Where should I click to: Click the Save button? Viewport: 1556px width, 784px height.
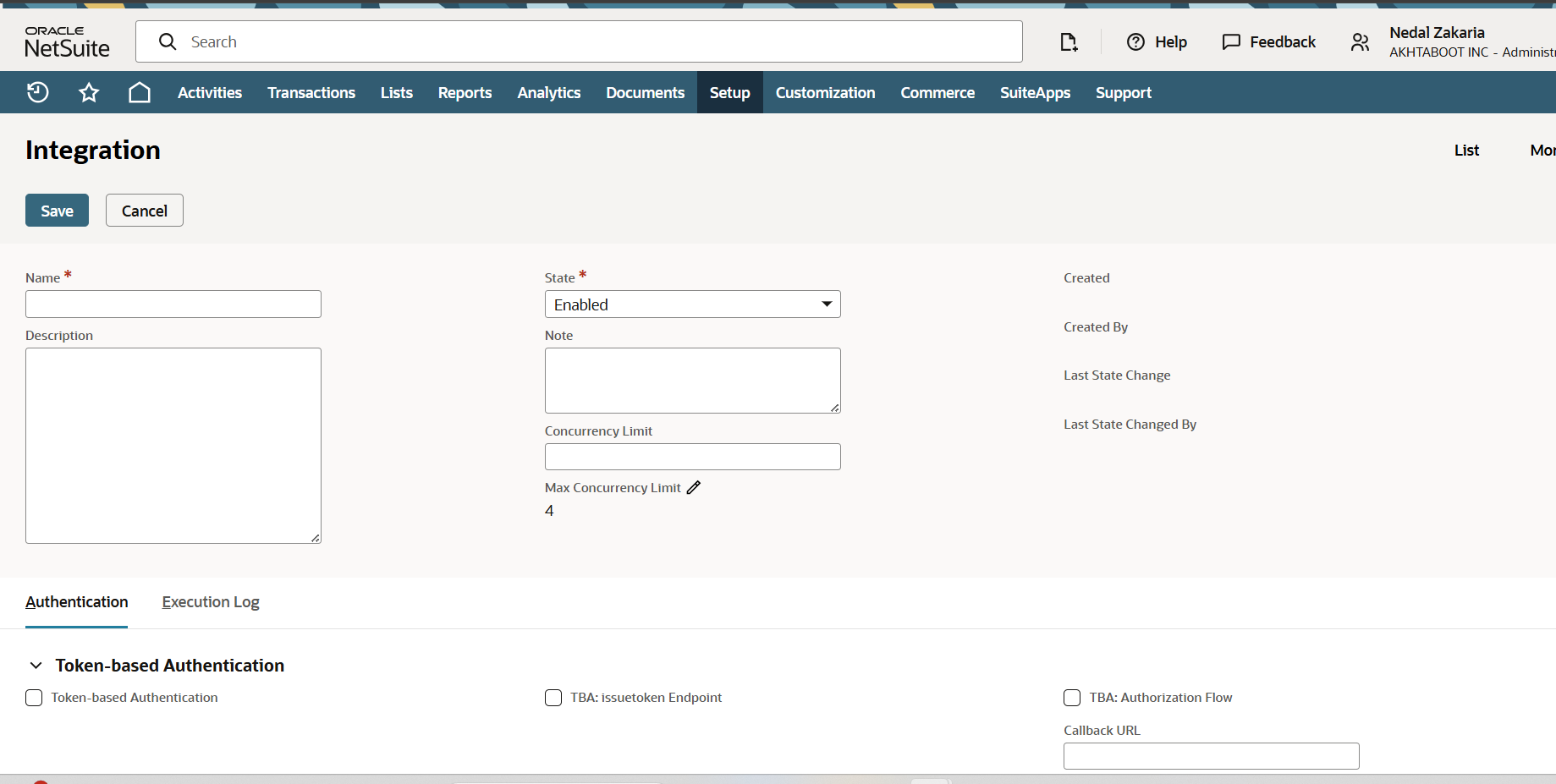57,211
